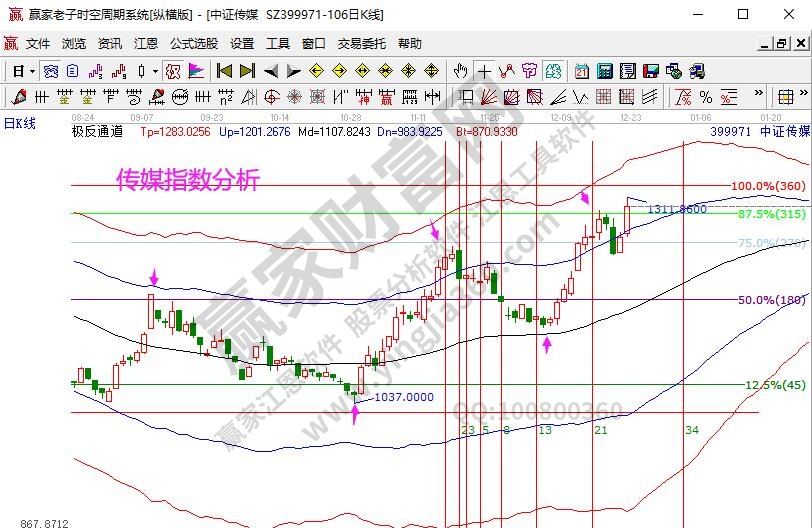Image resolution: width=812 pixels, height=528 pixels.
Task: Open the 日 period dropdown arrow
Action: pyautogui.click(x=32, y=71)
